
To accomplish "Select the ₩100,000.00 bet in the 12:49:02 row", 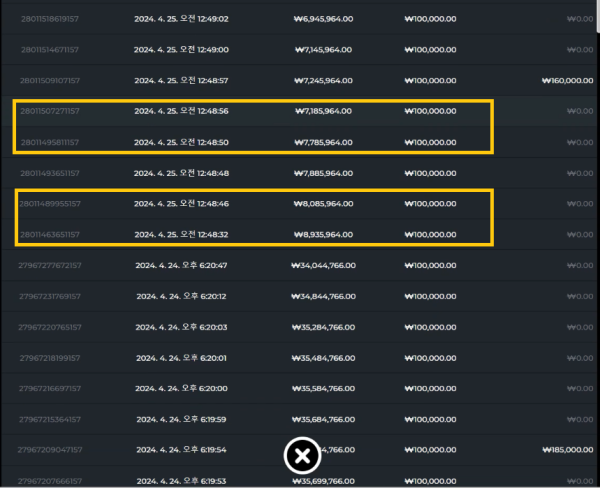I will tap(430, 19).
